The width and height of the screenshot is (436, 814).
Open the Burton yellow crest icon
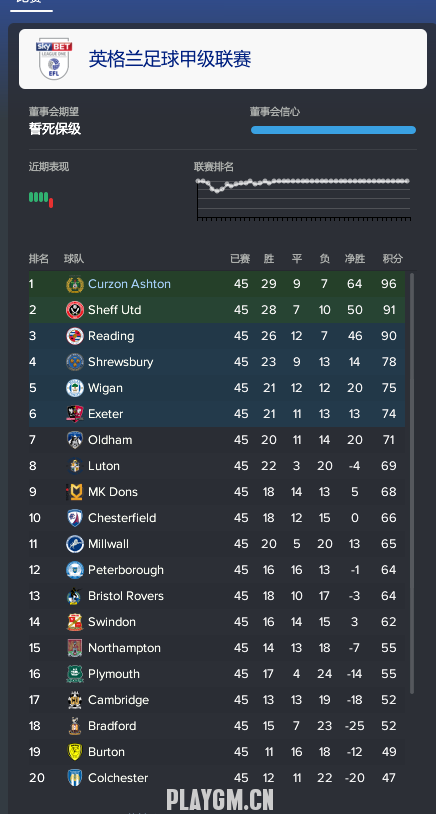(75, 752)
